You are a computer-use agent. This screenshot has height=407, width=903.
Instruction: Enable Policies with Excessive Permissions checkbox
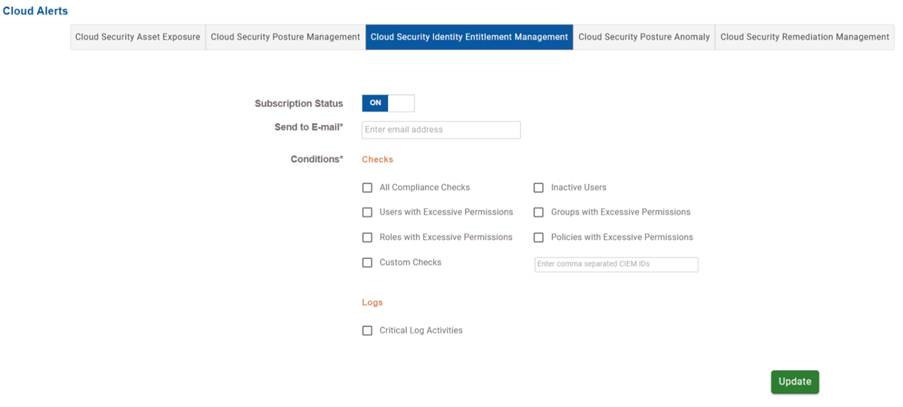pos(538,237)
